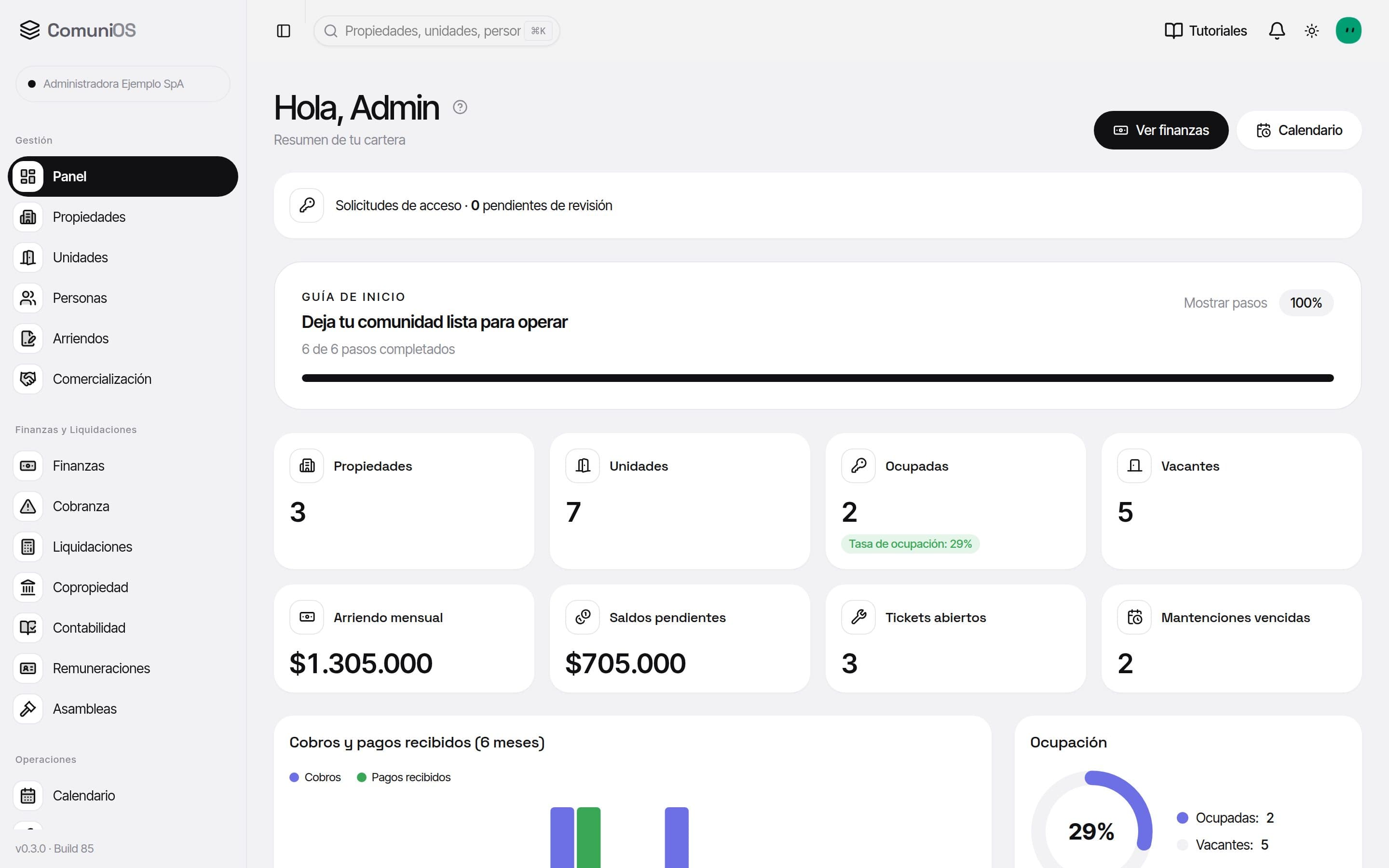This screenshot has height=868, width=1389.
Task: Toggle the Cobros legend swatch
Action: pos(295,777)
